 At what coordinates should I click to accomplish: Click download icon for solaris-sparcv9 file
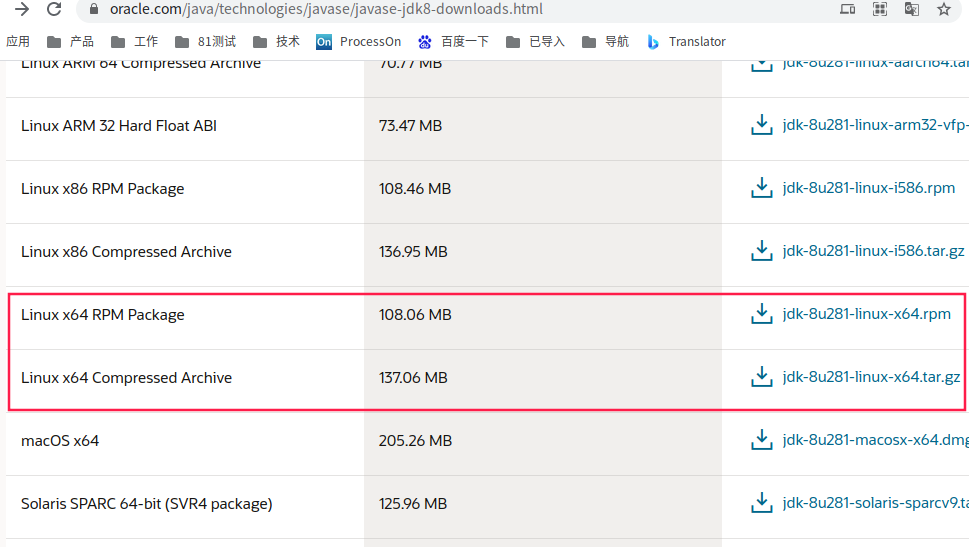click(x=761, y=503)
